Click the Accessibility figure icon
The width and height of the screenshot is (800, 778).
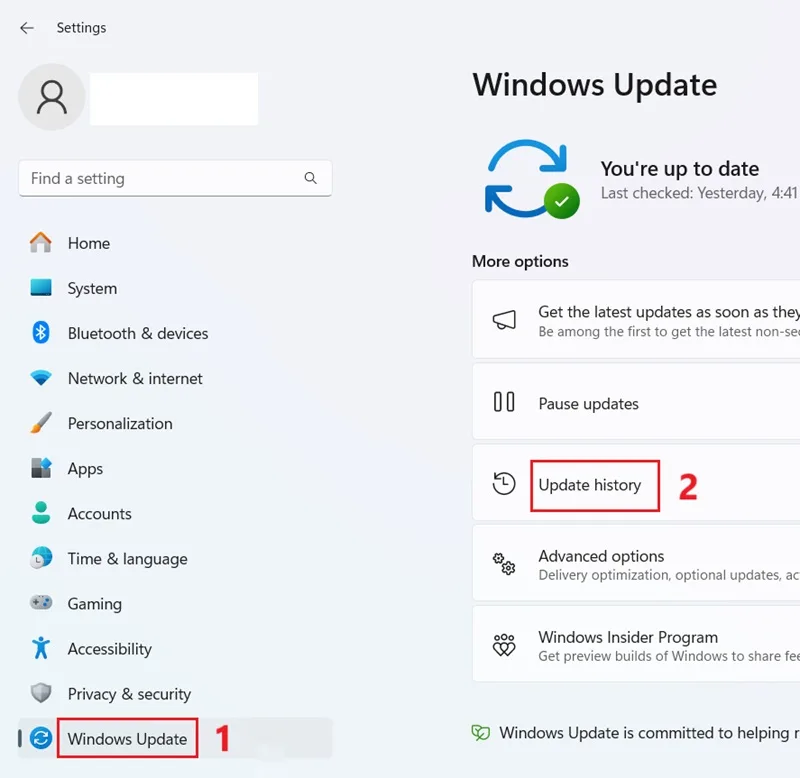41,648
